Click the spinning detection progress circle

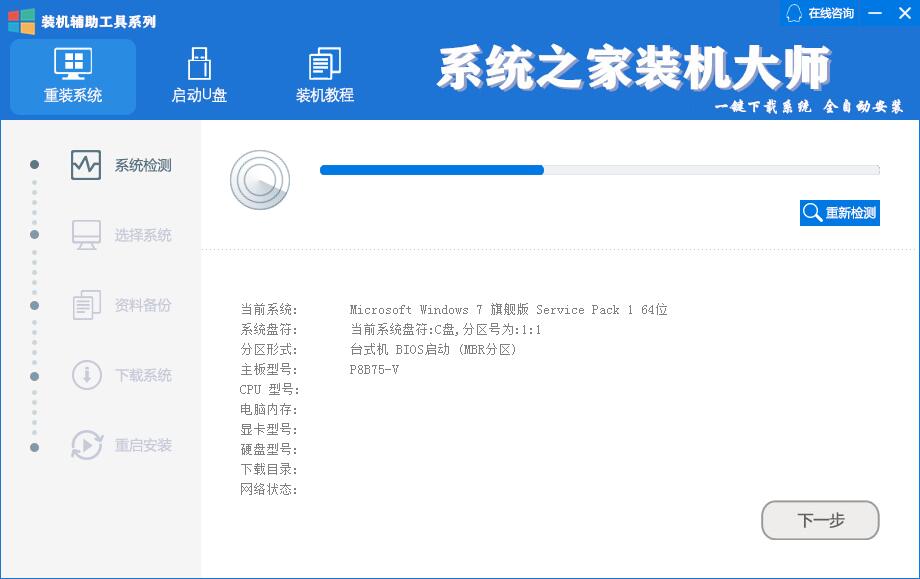click(x=260, y=180)
